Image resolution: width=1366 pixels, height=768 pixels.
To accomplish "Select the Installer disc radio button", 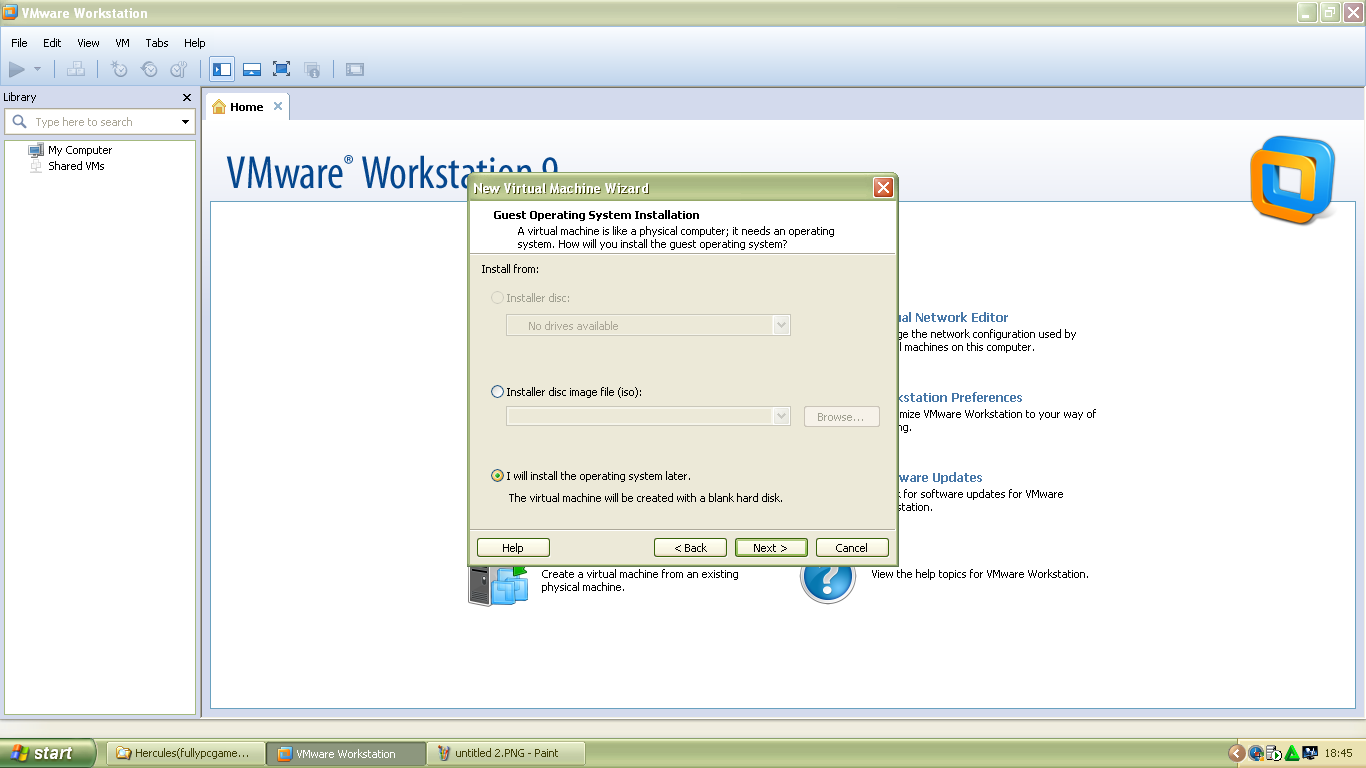I will coord(498,298).
